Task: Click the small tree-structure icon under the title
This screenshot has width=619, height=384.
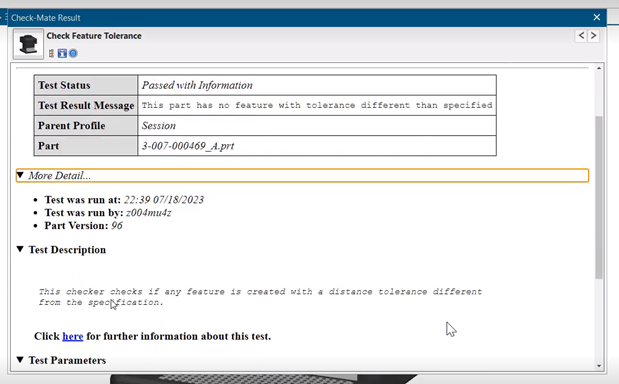Action: (x=51, y=53)
